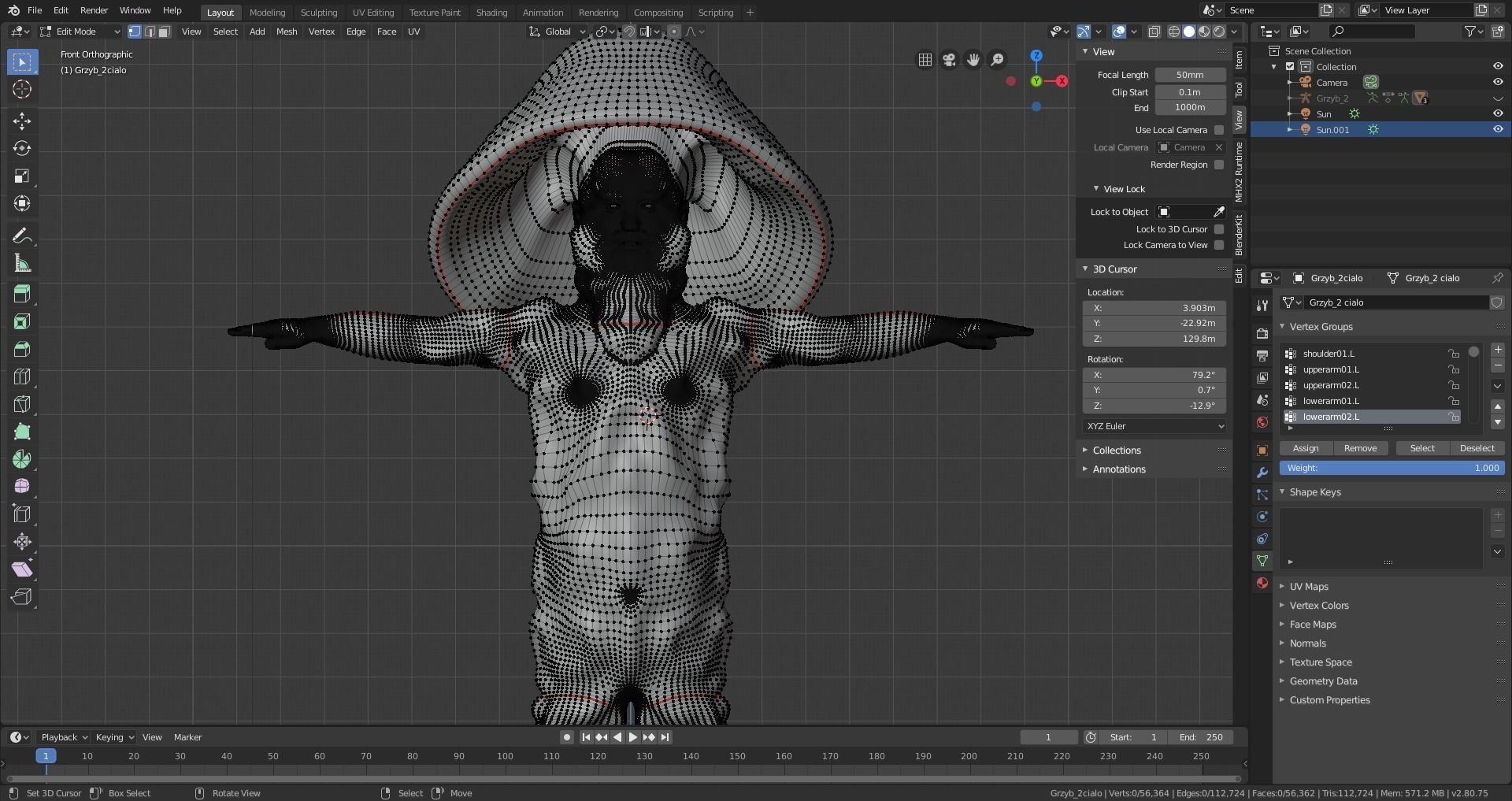The width and height of the screenshot is (1512, 801).
Task: Click the Deselect vertex group button
Action: (x=1477, y=448)
